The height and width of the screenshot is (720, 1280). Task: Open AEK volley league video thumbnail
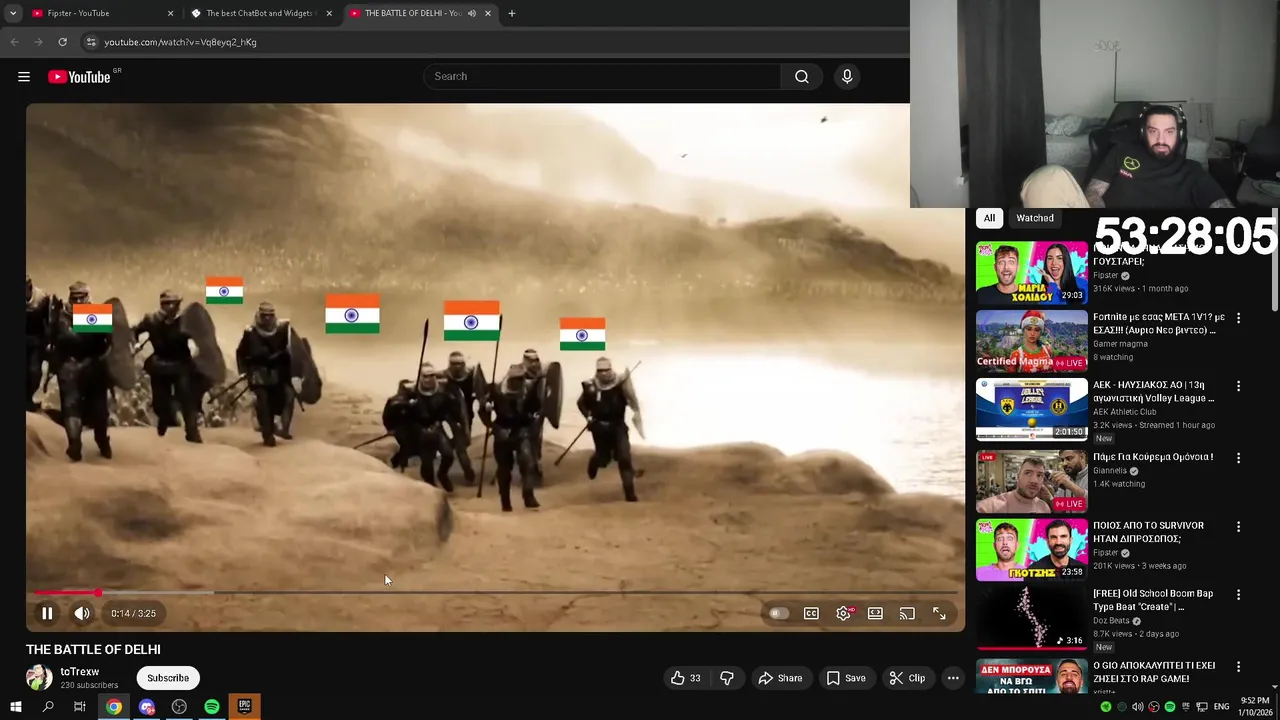pyautogui.click(x=1031, y=409)
